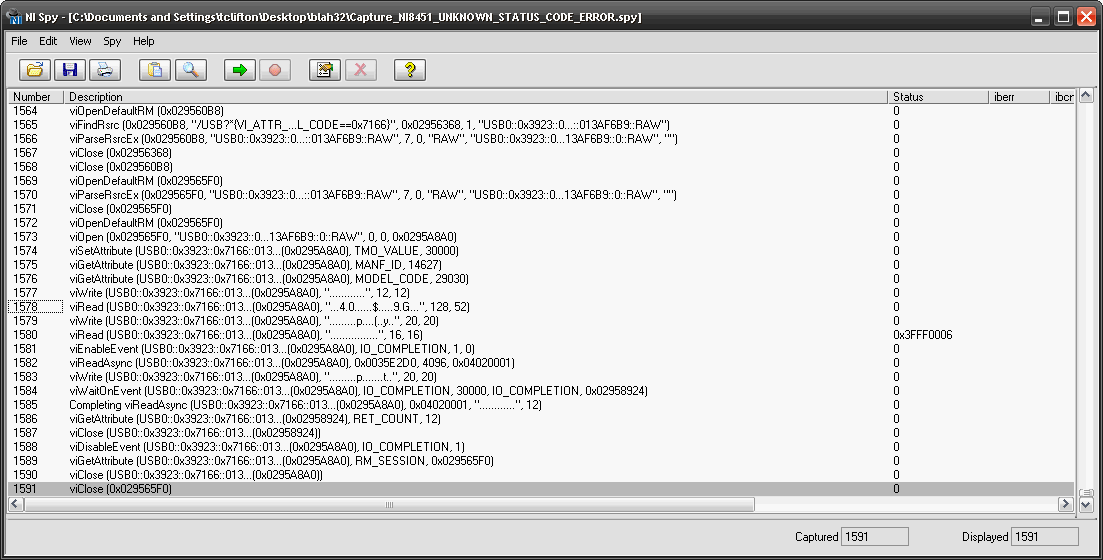This screenshot has height=560, width=1103.
Task: Click status value 0x3FFF0006
Action: [x=923, y=335]
